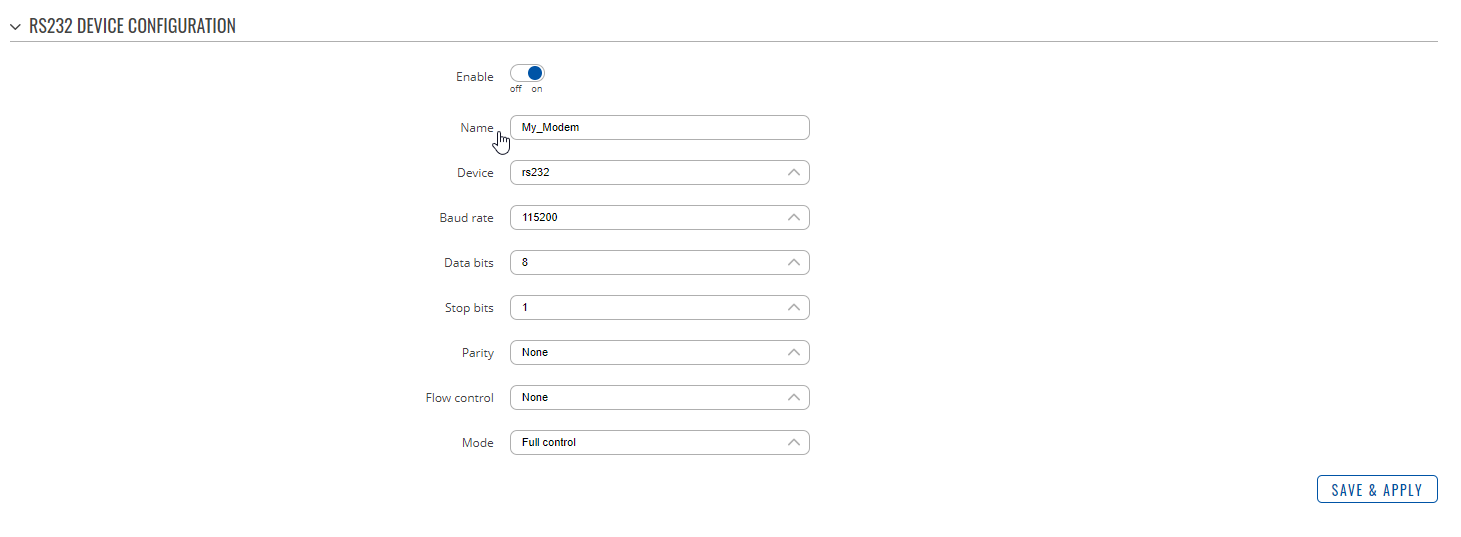Click the Parity label
The image size is (1461, 537).
[x=478, y=353]
